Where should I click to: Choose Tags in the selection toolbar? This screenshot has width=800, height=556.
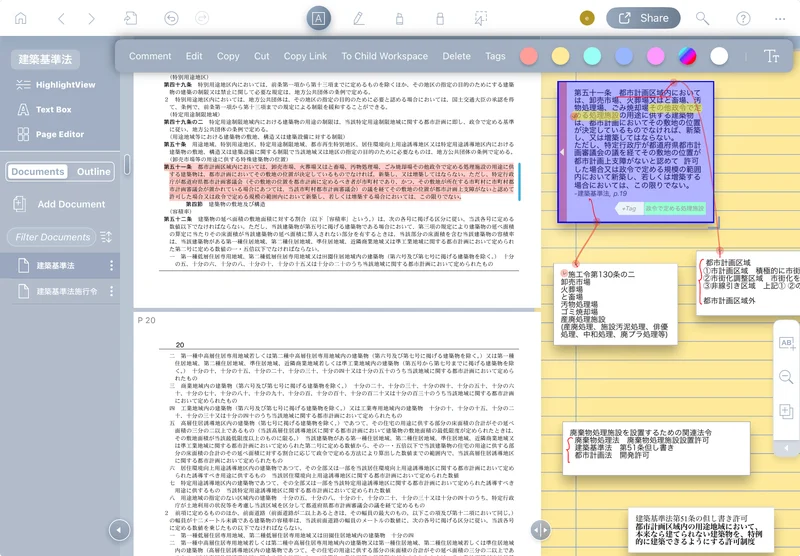pyautogui.click(x=495, y=56)
